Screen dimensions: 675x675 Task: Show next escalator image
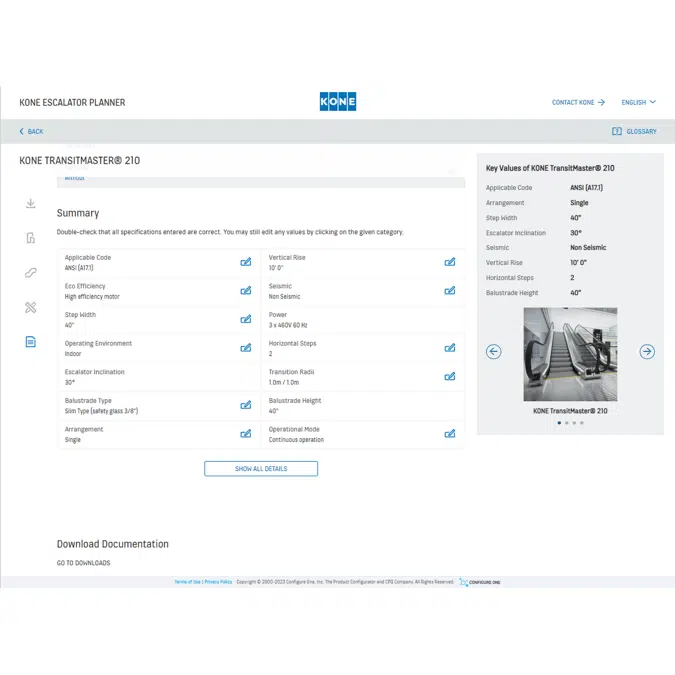coord(647,352)
